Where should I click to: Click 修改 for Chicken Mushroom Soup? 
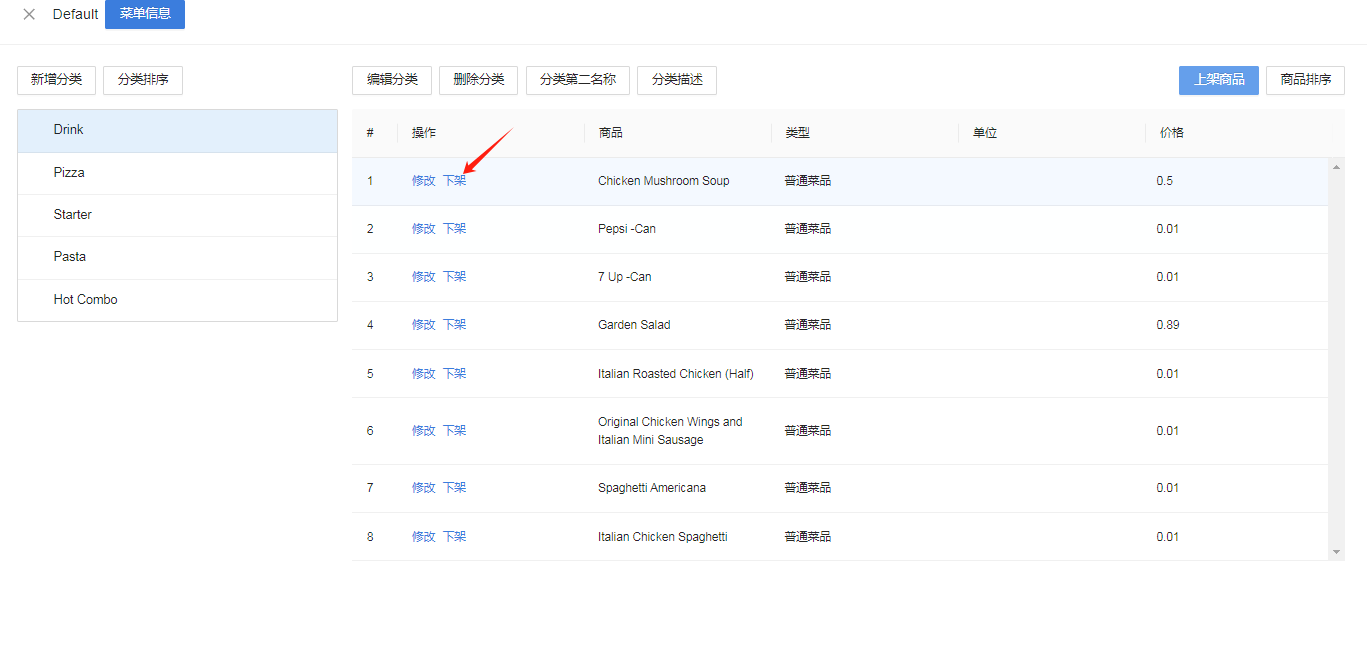(x=424, y=181)
